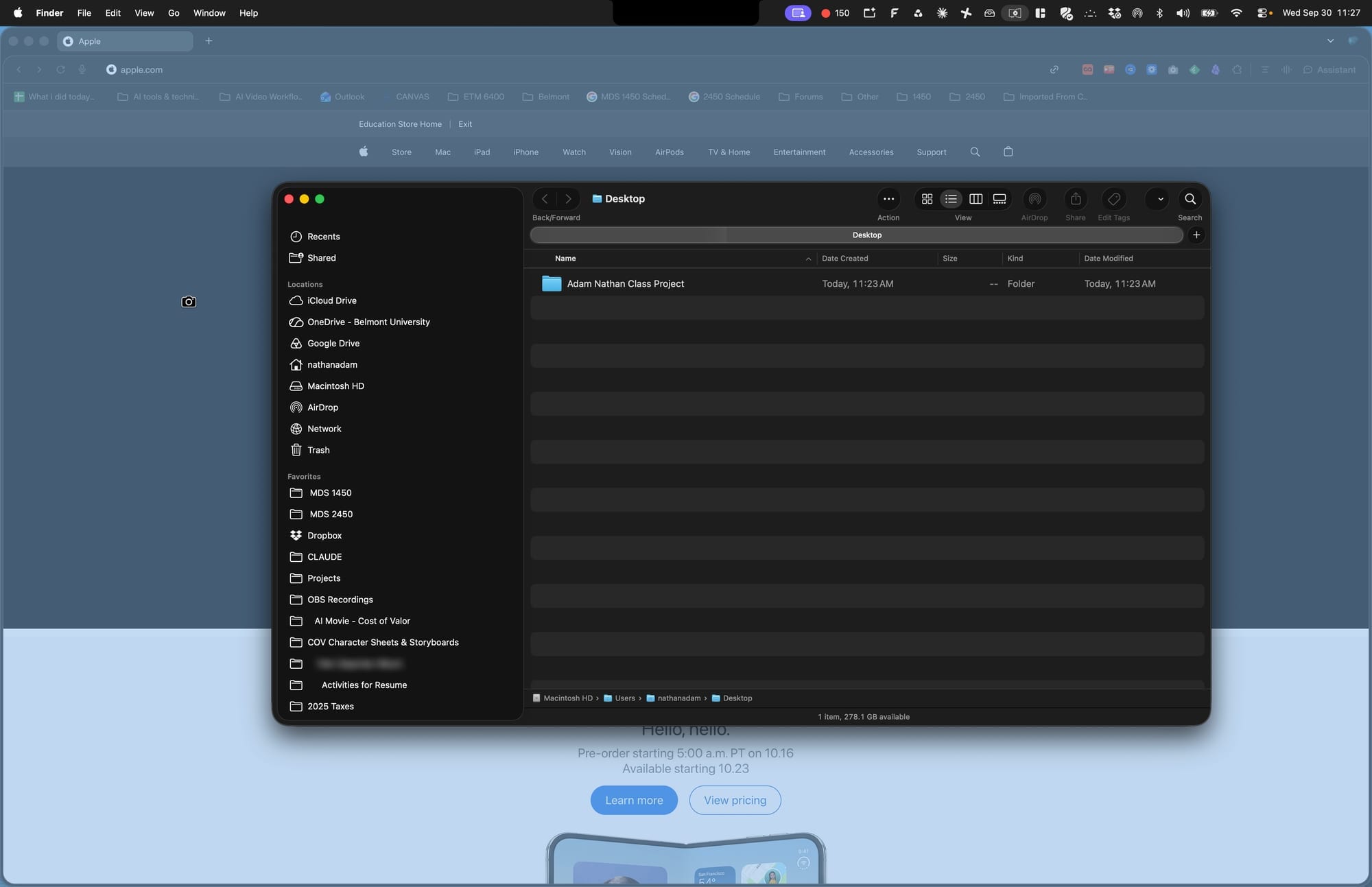Viewport: 1372px width, 887px height.
Task: Sort by Date Created column
Action: coord(844,259)
